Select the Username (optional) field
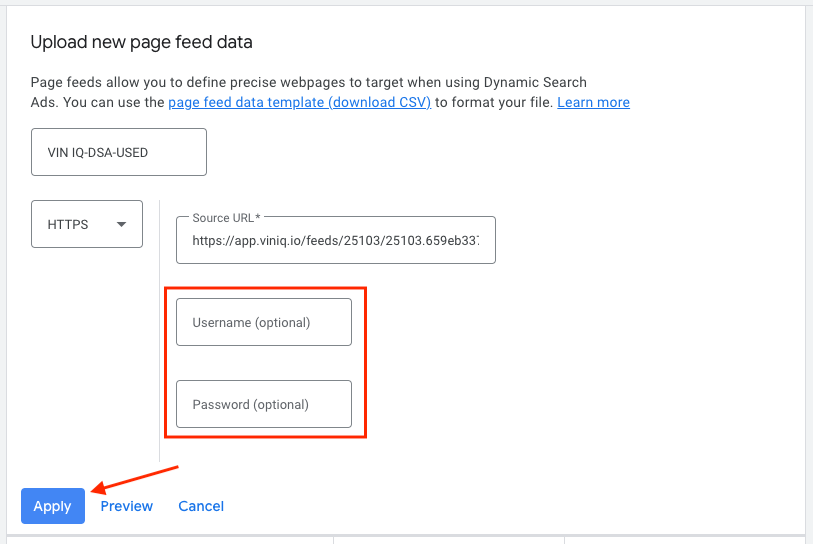This screenshot has width=813, height=544. pyautogui.click(x=263, y=322)
